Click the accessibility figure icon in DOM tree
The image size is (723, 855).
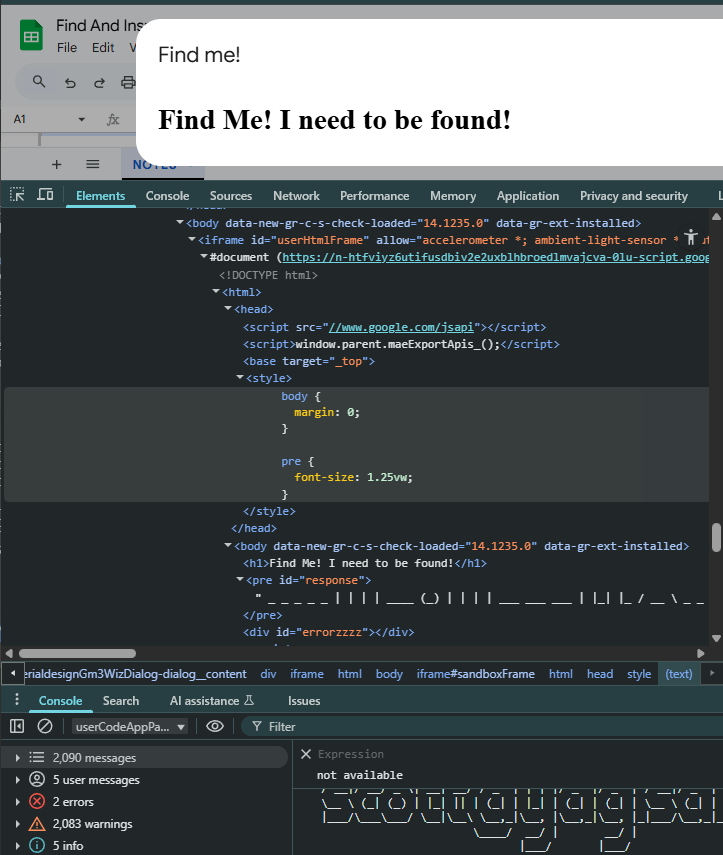coord(691,237)
